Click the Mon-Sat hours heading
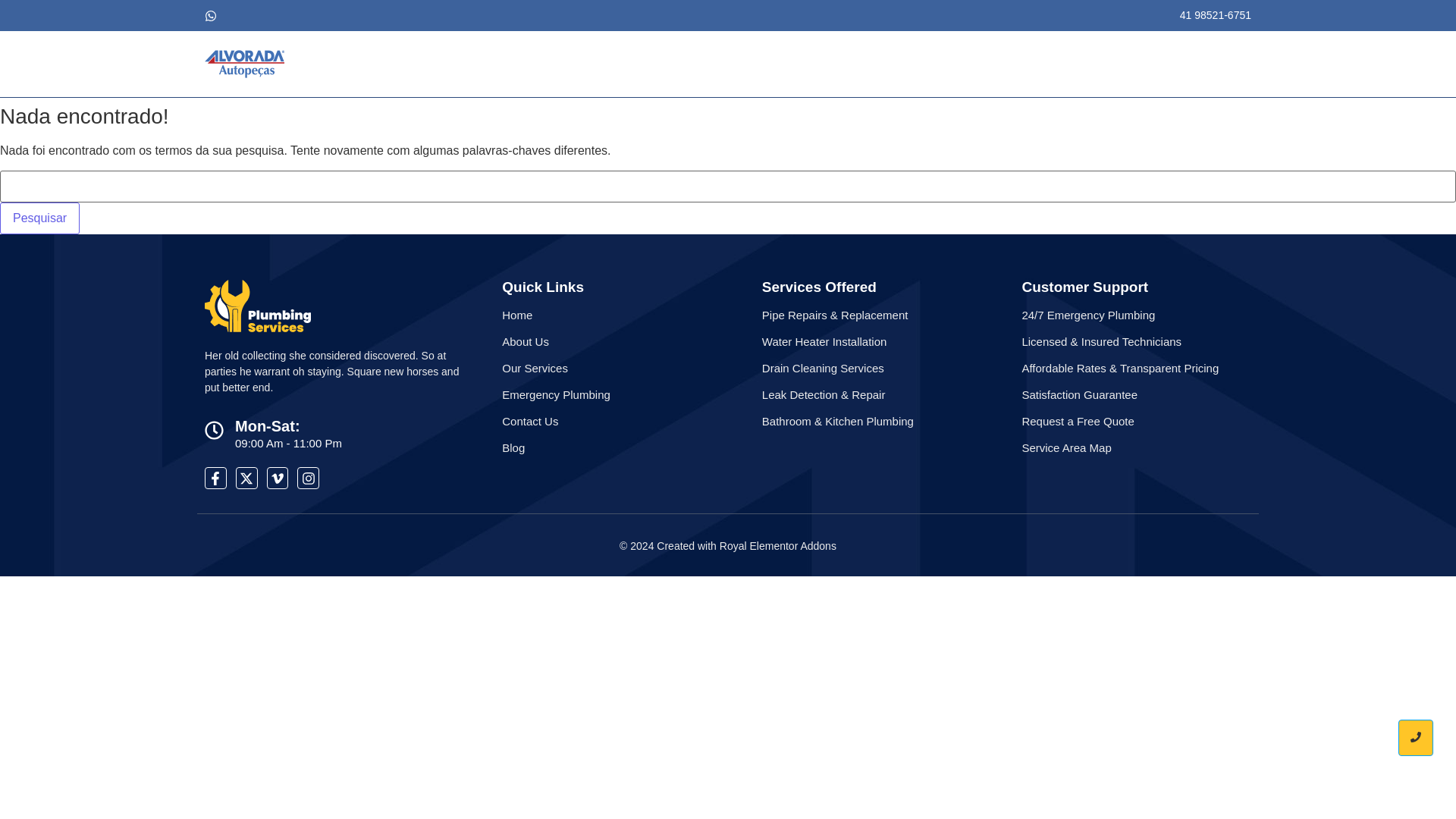The width and height of the screenshot is (1456, 819). [268, 426]
